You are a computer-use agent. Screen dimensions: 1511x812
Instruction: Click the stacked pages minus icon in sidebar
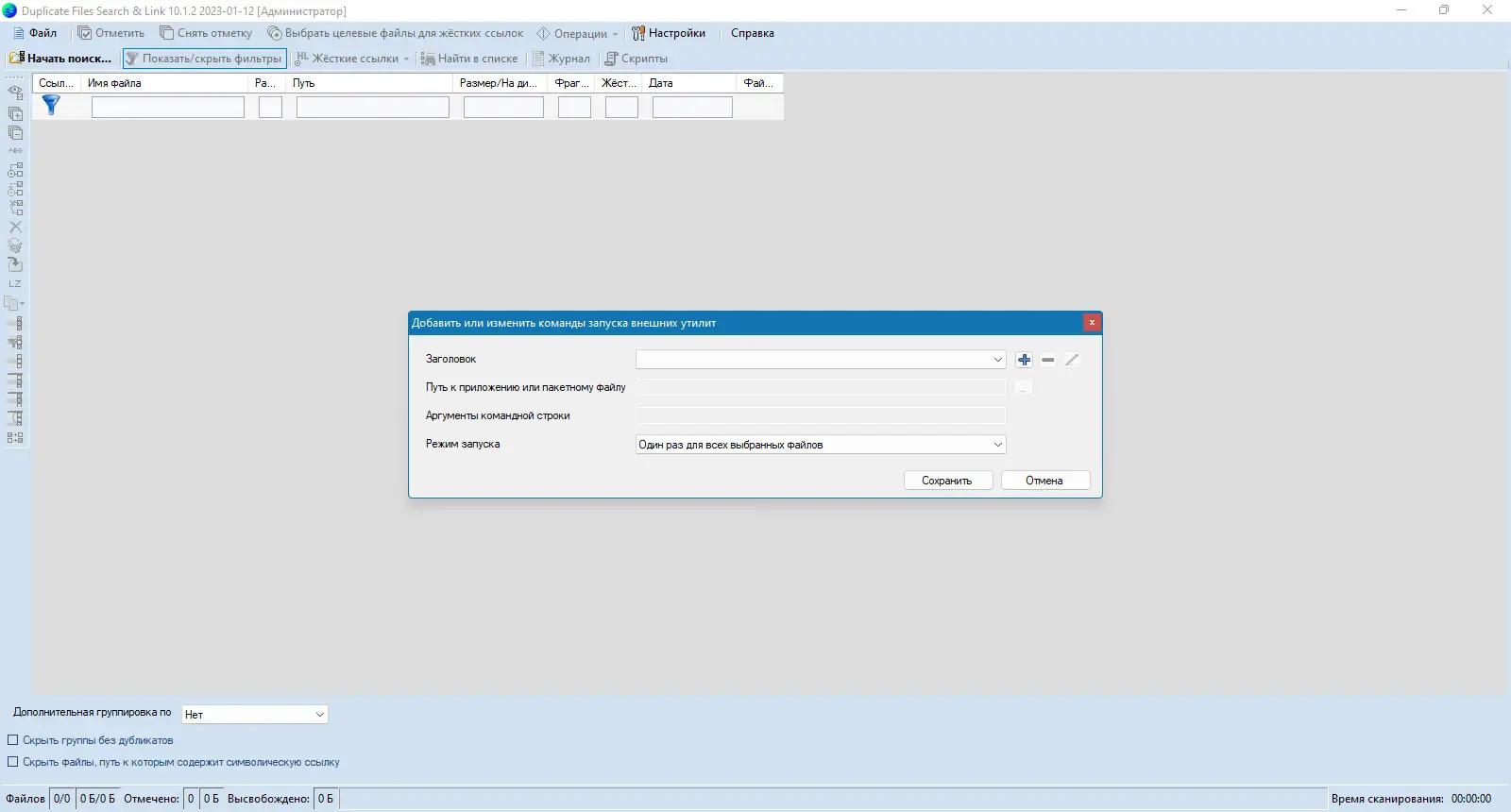[15, 132]
